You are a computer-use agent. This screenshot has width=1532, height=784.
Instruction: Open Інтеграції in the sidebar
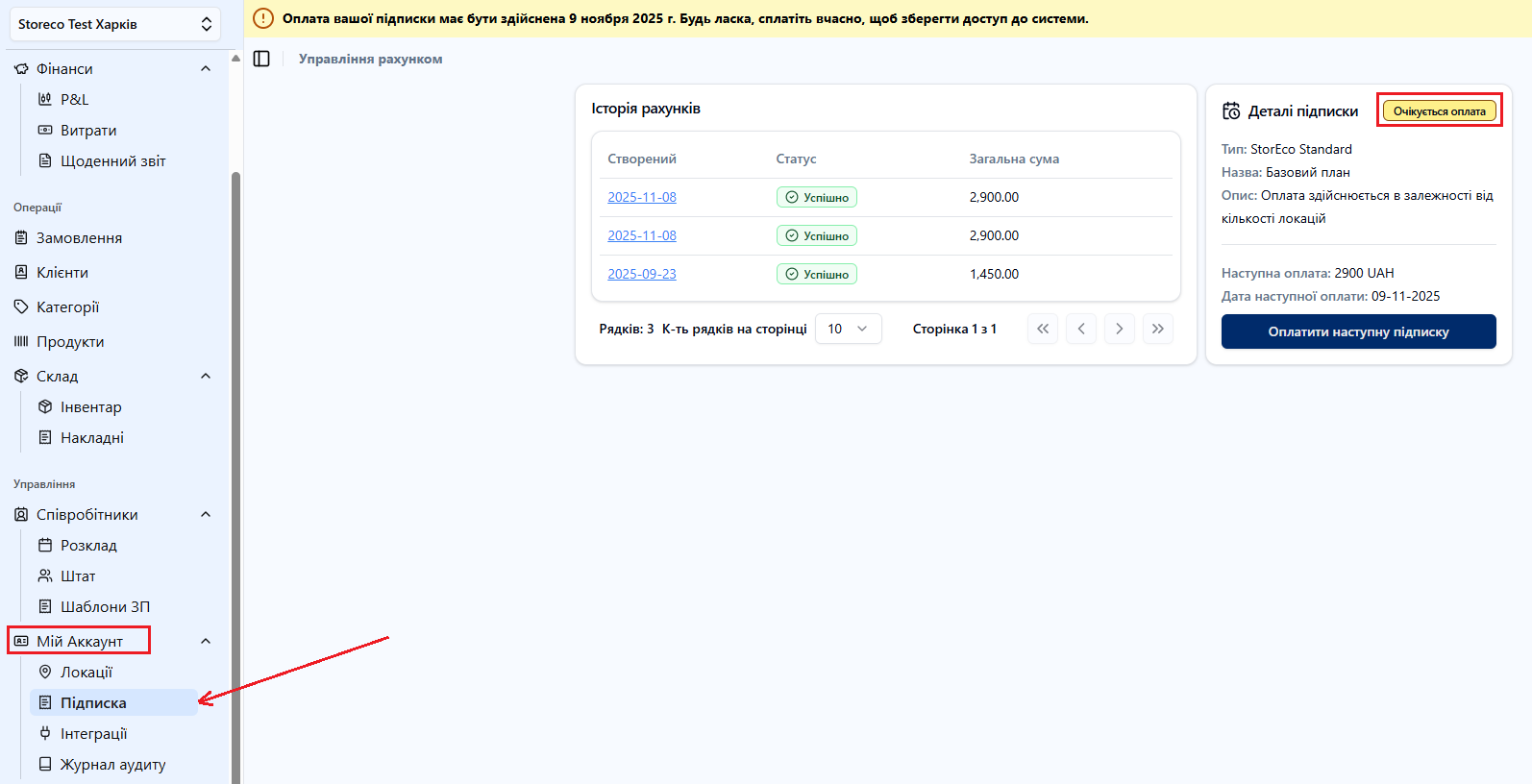(93, 733)
